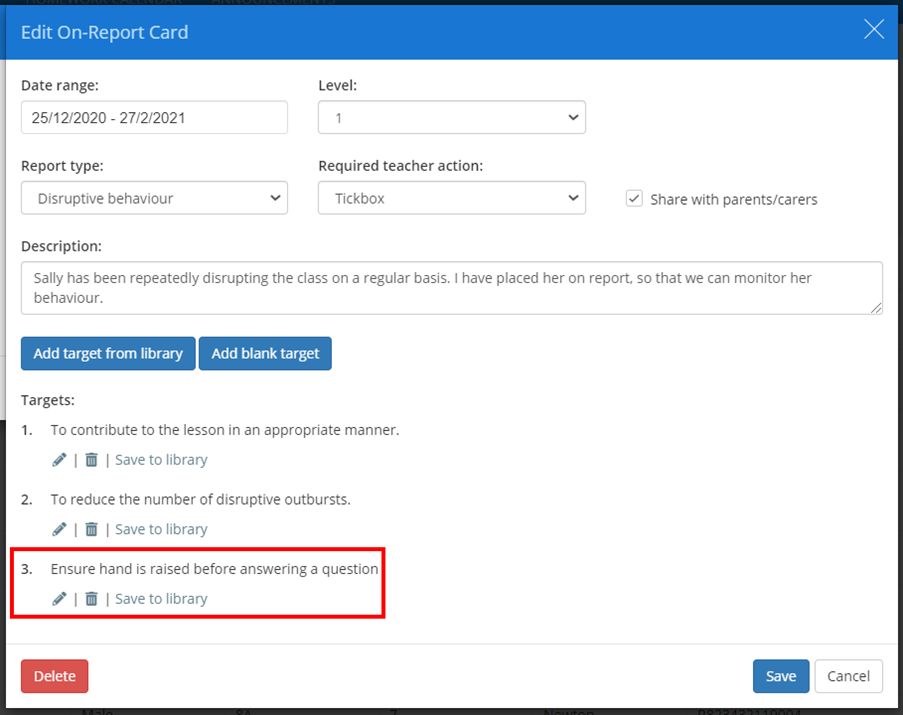Screen dimensions: 903x715
Task: Delete the on-report card
Action: [55, 676]
